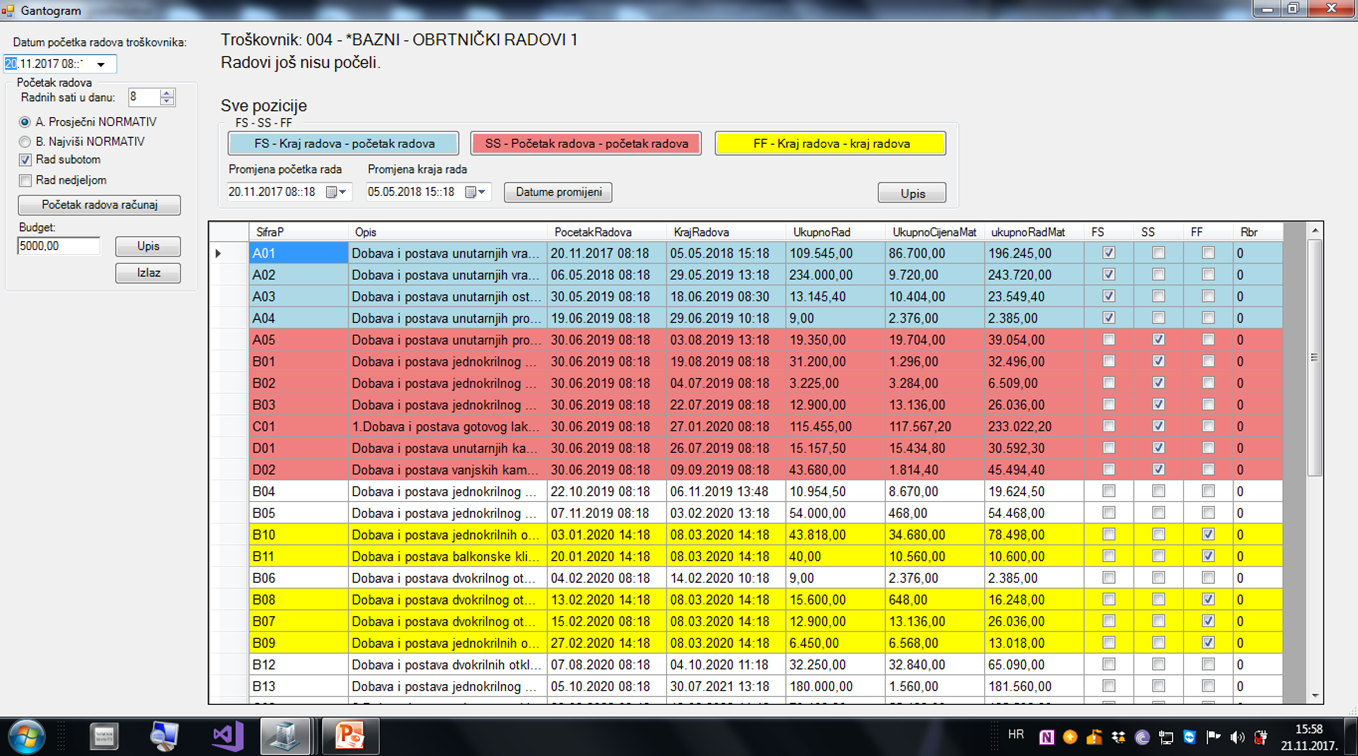Open the BitTorrent tray icon

click(1142, 738)
